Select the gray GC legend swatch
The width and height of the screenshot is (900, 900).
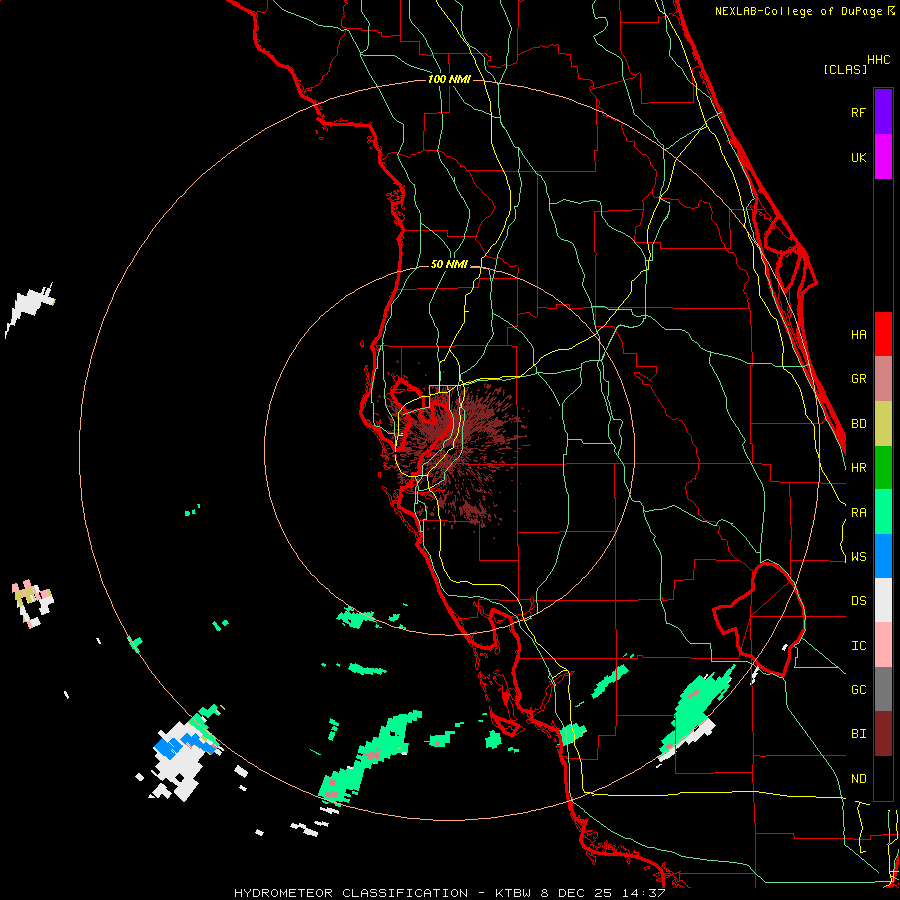click(x=883, y=689)
